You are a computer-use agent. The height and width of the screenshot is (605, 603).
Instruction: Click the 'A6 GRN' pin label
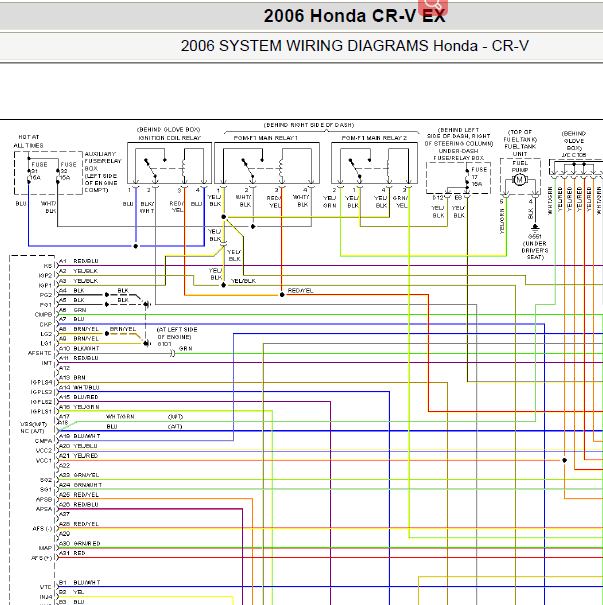[72, 310]
